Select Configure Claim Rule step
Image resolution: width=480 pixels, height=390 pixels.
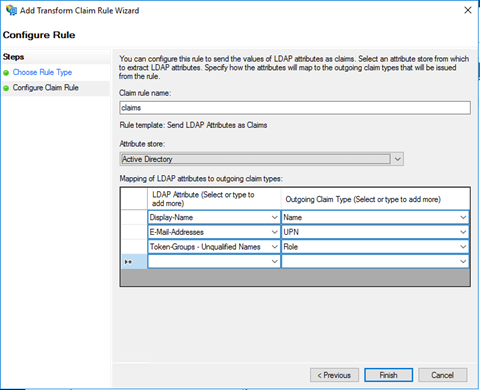[46, 88]
